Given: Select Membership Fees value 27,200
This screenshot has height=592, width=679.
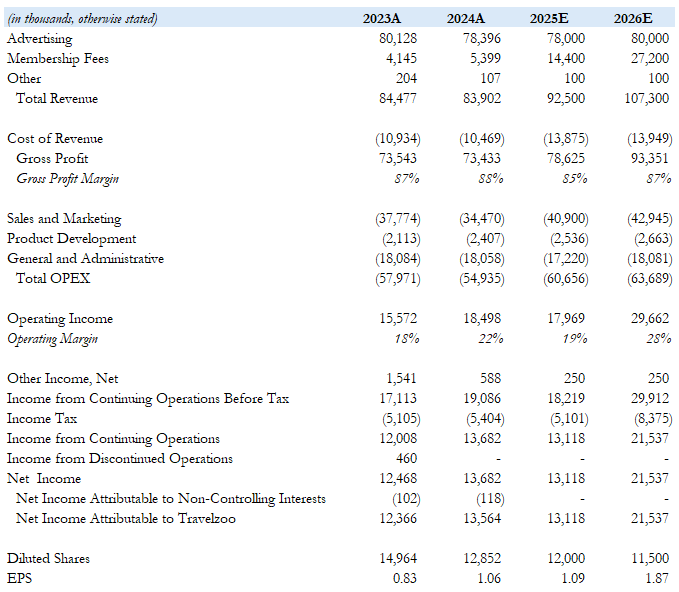Looking at the screenshot, I should pos(650,58).
